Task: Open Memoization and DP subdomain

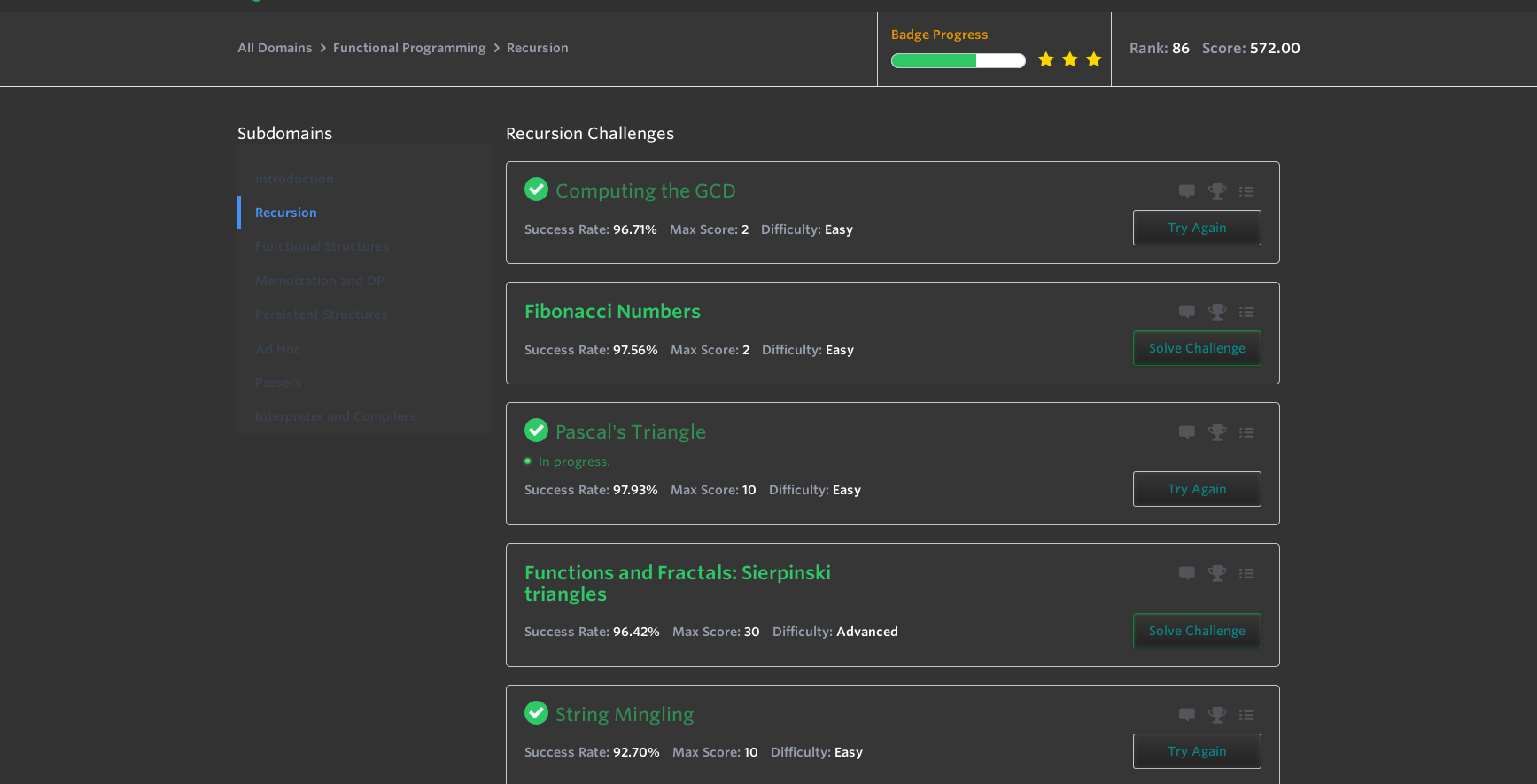Action: pos(320,281)
